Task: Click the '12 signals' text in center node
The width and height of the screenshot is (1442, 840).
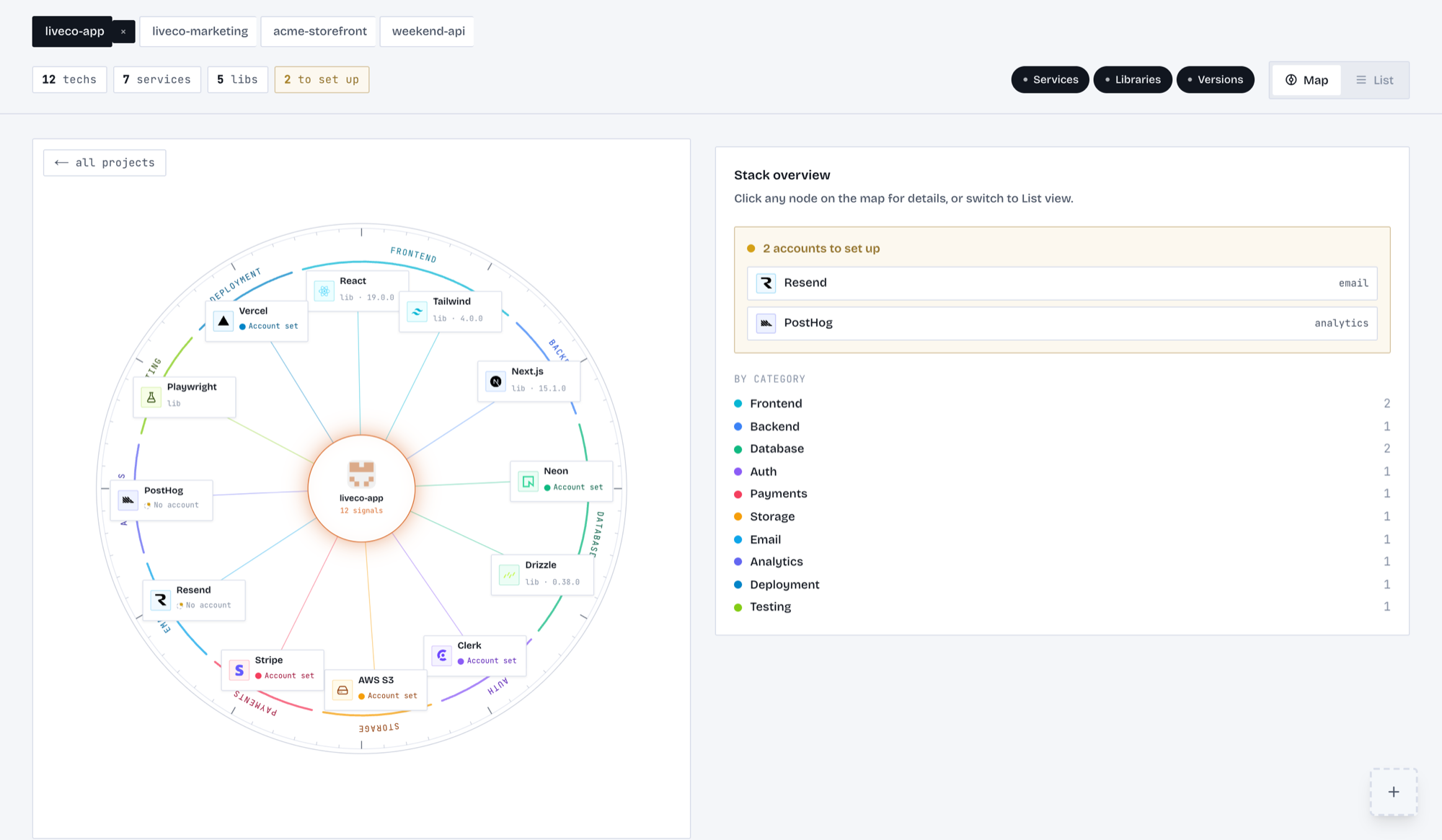Action: click(361, 510)
